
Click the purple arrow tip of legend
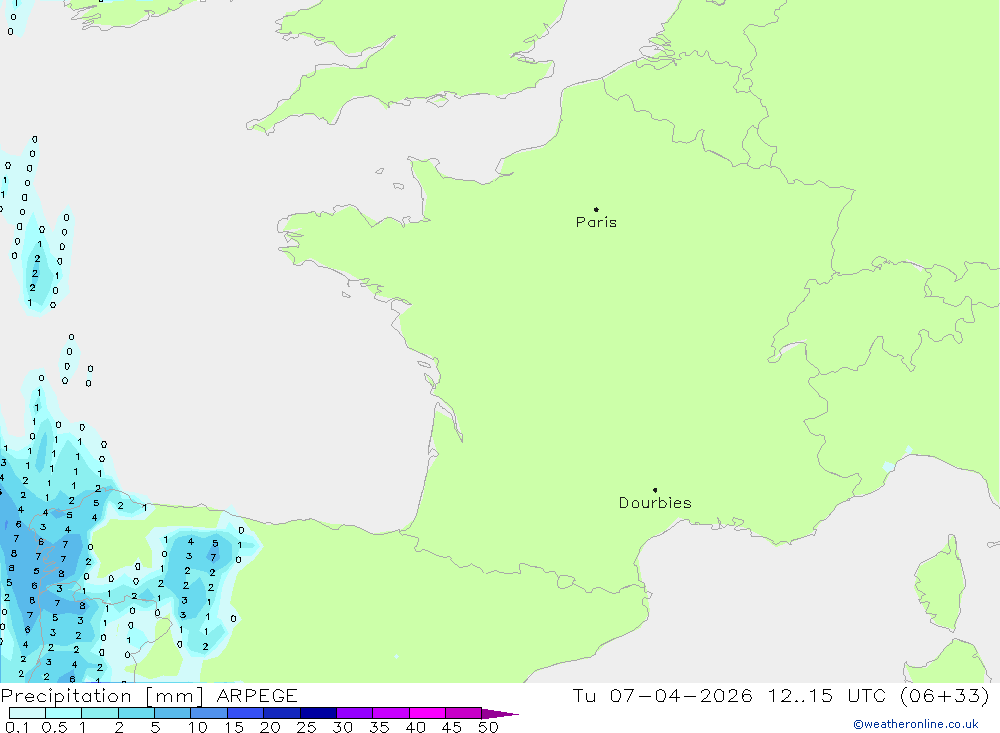pos(500,714)
